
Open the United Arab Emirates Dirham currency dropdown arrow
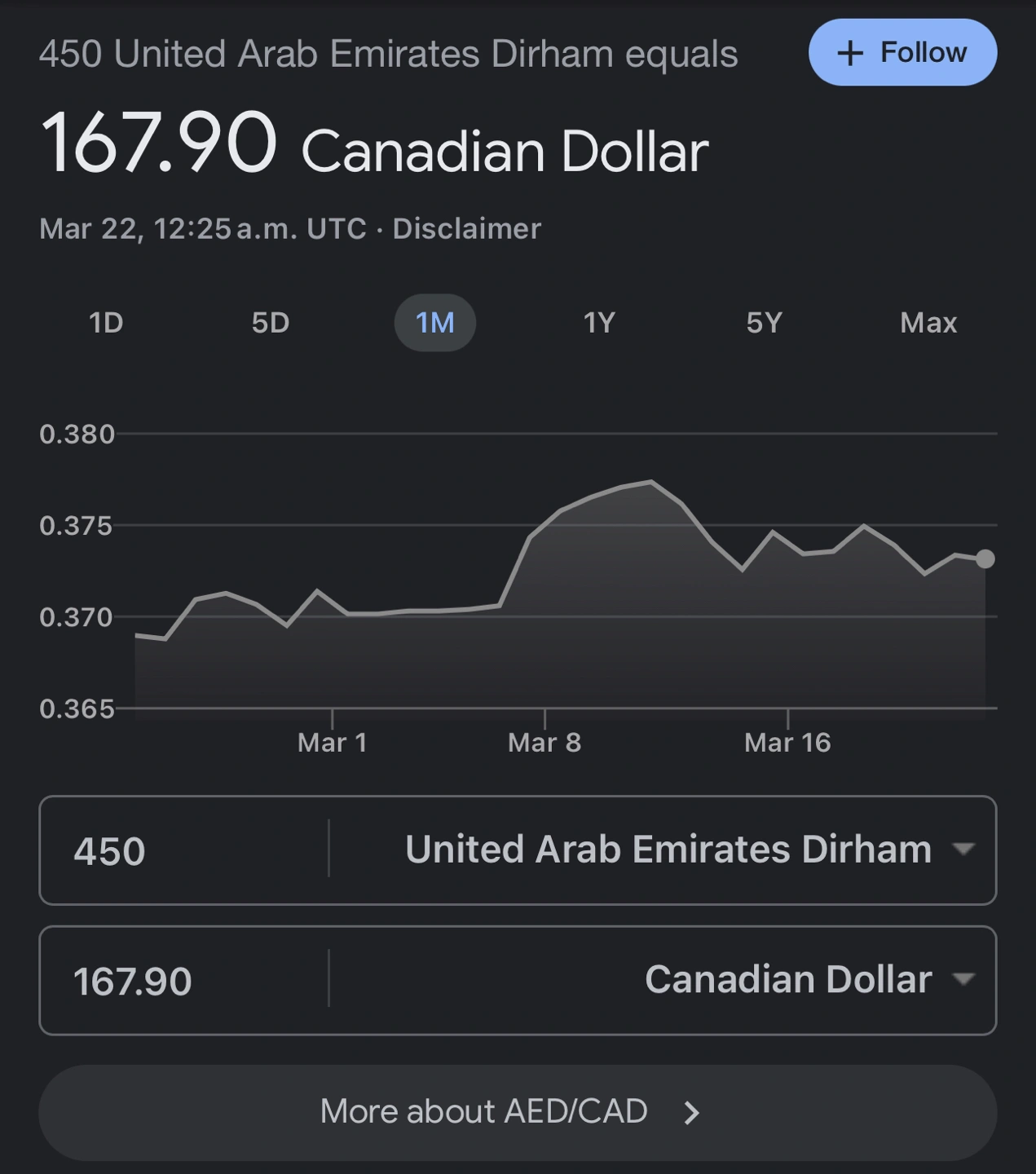(963, 850)
